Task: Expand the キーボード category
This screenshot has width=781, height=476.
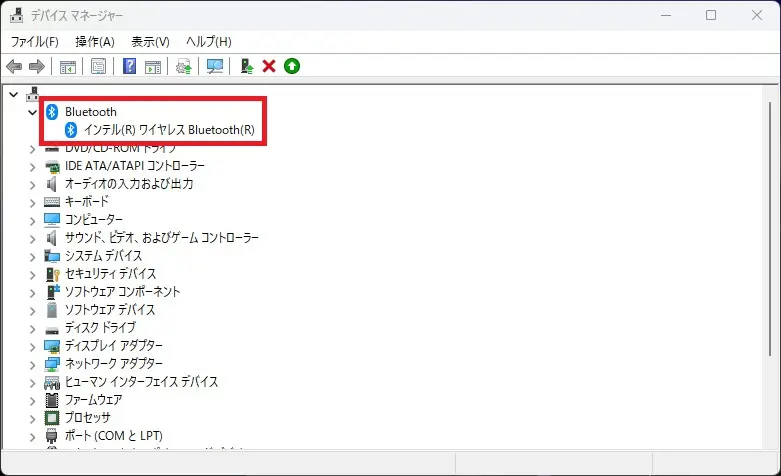Action: pyautogui.click(x=32, y=203)
